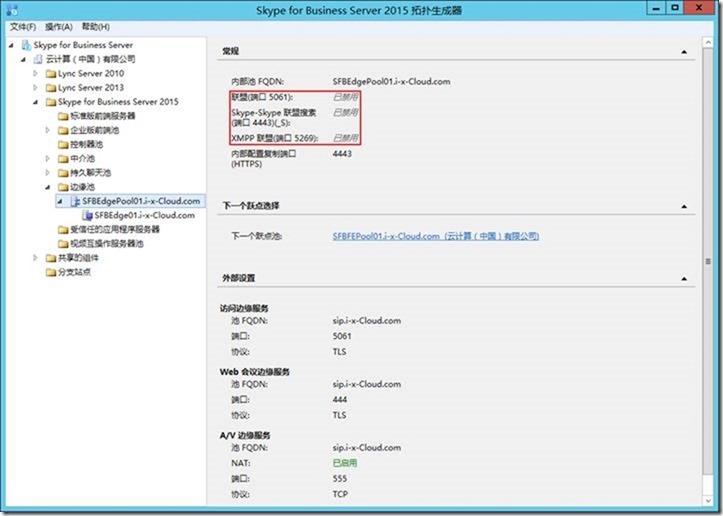Click the 5061 access edge port value
The height and width of the screenshot is (516, 723).
pos(342,336)
